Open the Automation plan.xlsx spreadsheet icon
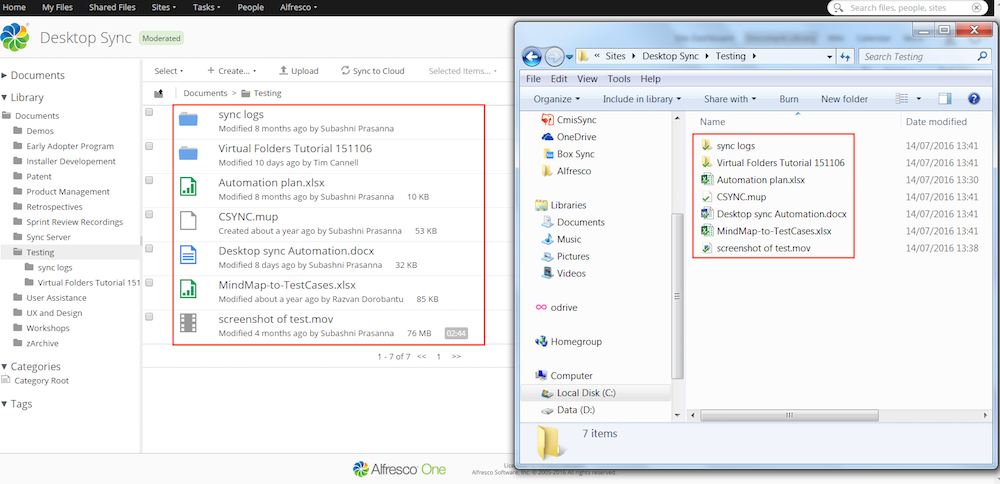 coord(188,187)
